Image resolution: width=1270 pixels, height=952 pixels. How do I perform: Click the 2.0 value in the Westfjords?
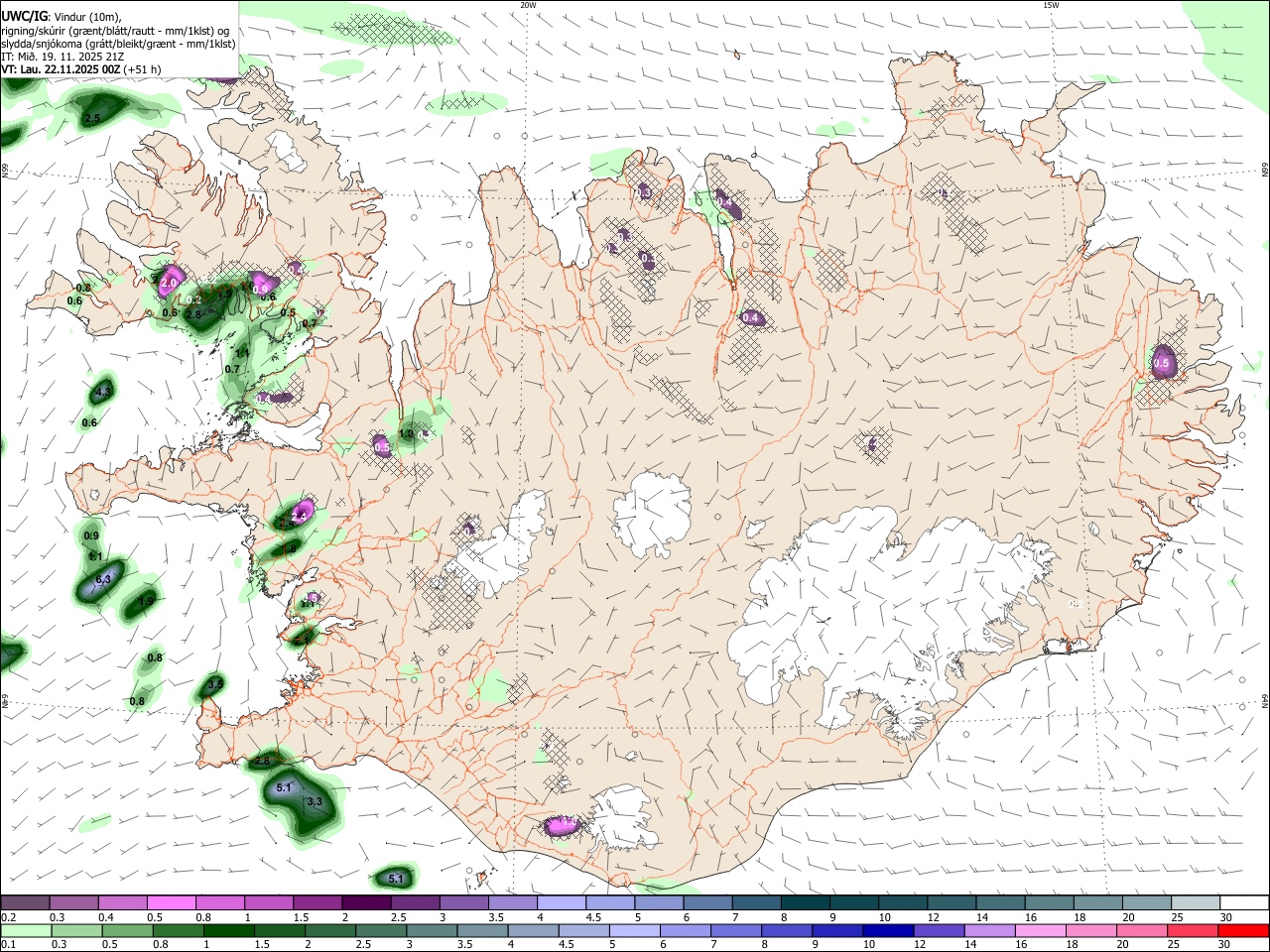tap(169, 284)
